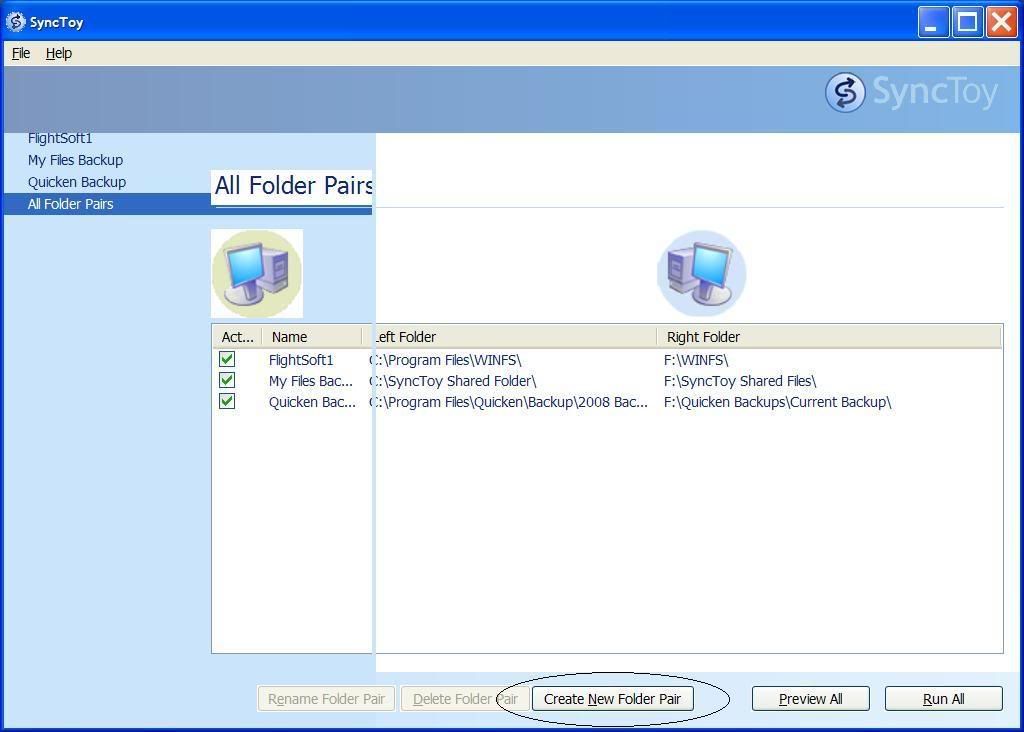Select the FlightSoft1 name in table
This screenshot has height=732, width=1024.
tap(301, 360)
